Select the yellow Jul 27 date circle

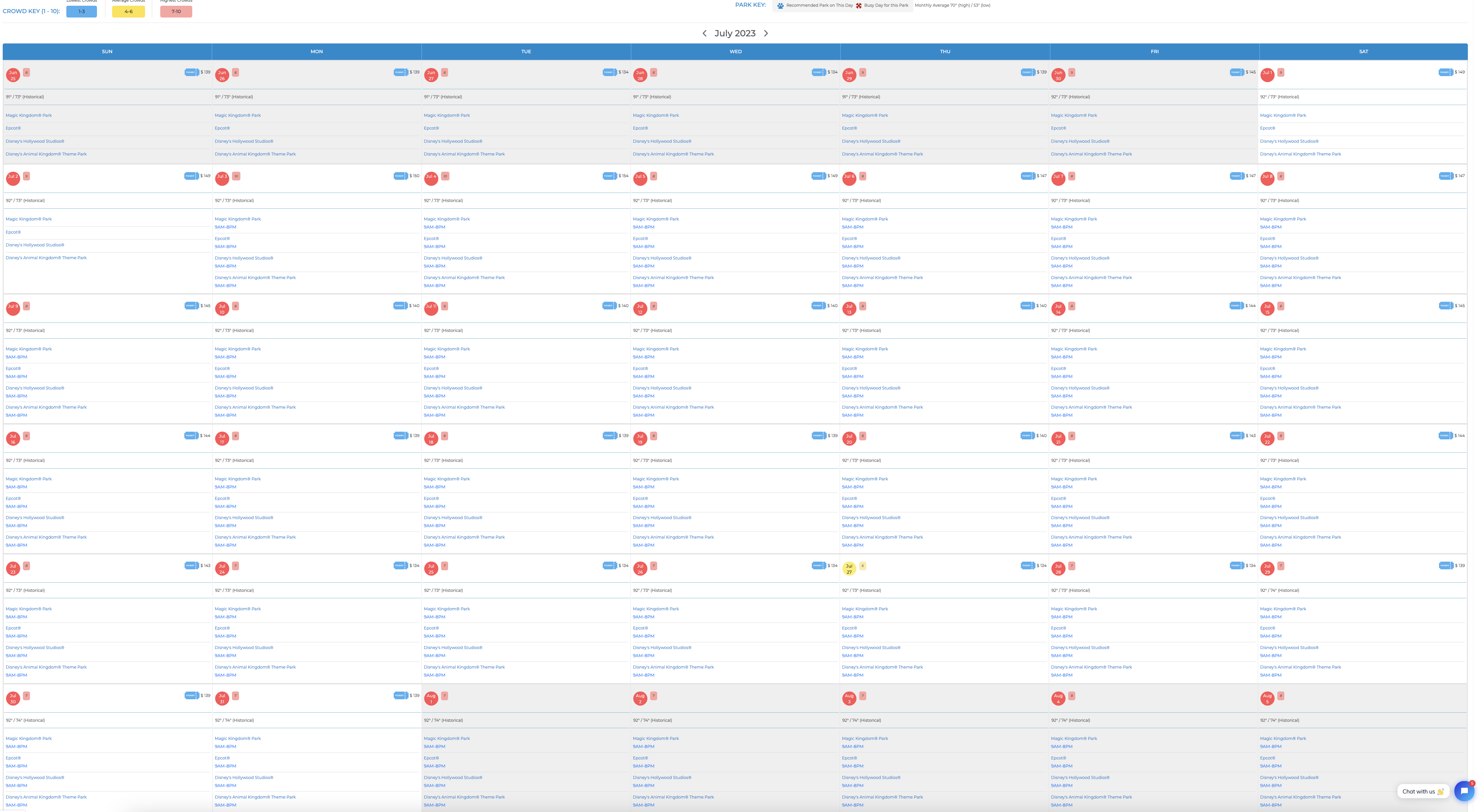coord(849,569)
